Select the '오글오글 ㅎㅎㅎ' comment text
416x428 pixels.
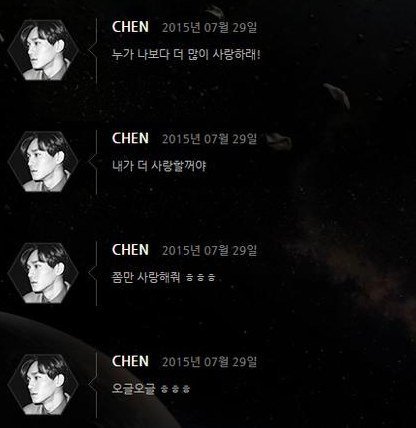click(x=151, y=388)
